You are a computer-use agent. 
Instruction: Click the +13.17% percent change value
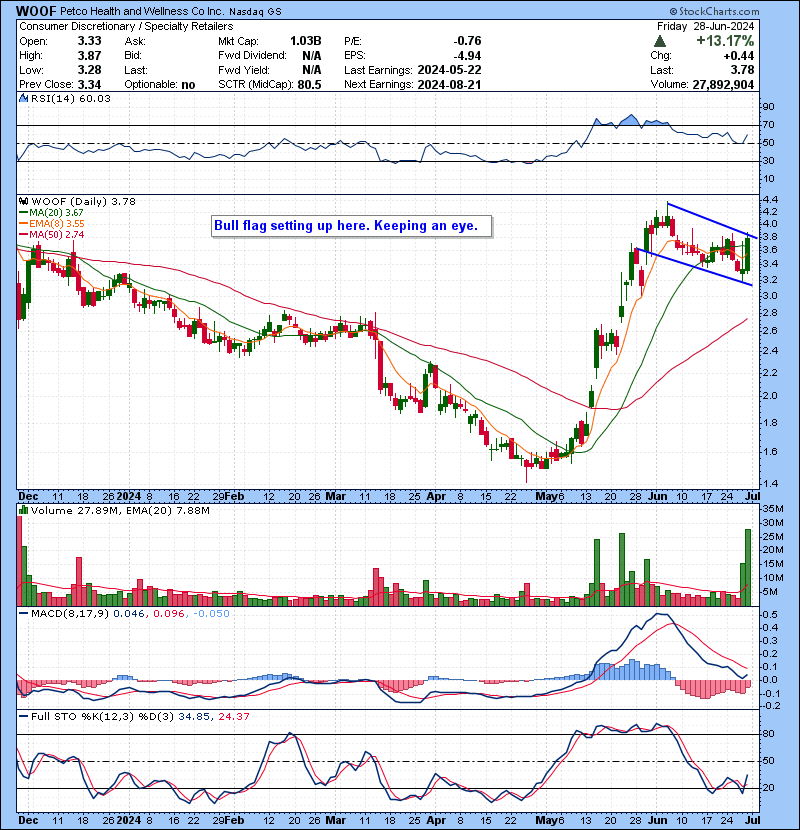725,41
